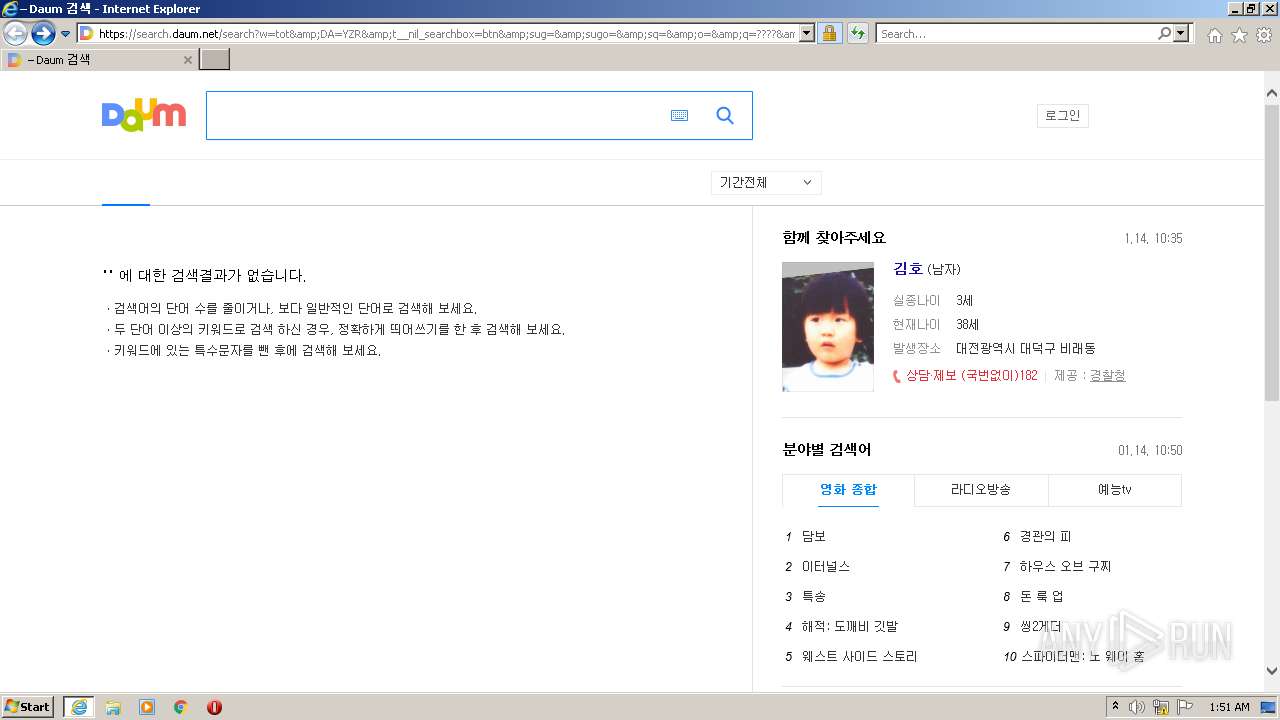Click the 로그인 login button
The width and height of the screenshot is (1280, 720).
point(1062,116)
